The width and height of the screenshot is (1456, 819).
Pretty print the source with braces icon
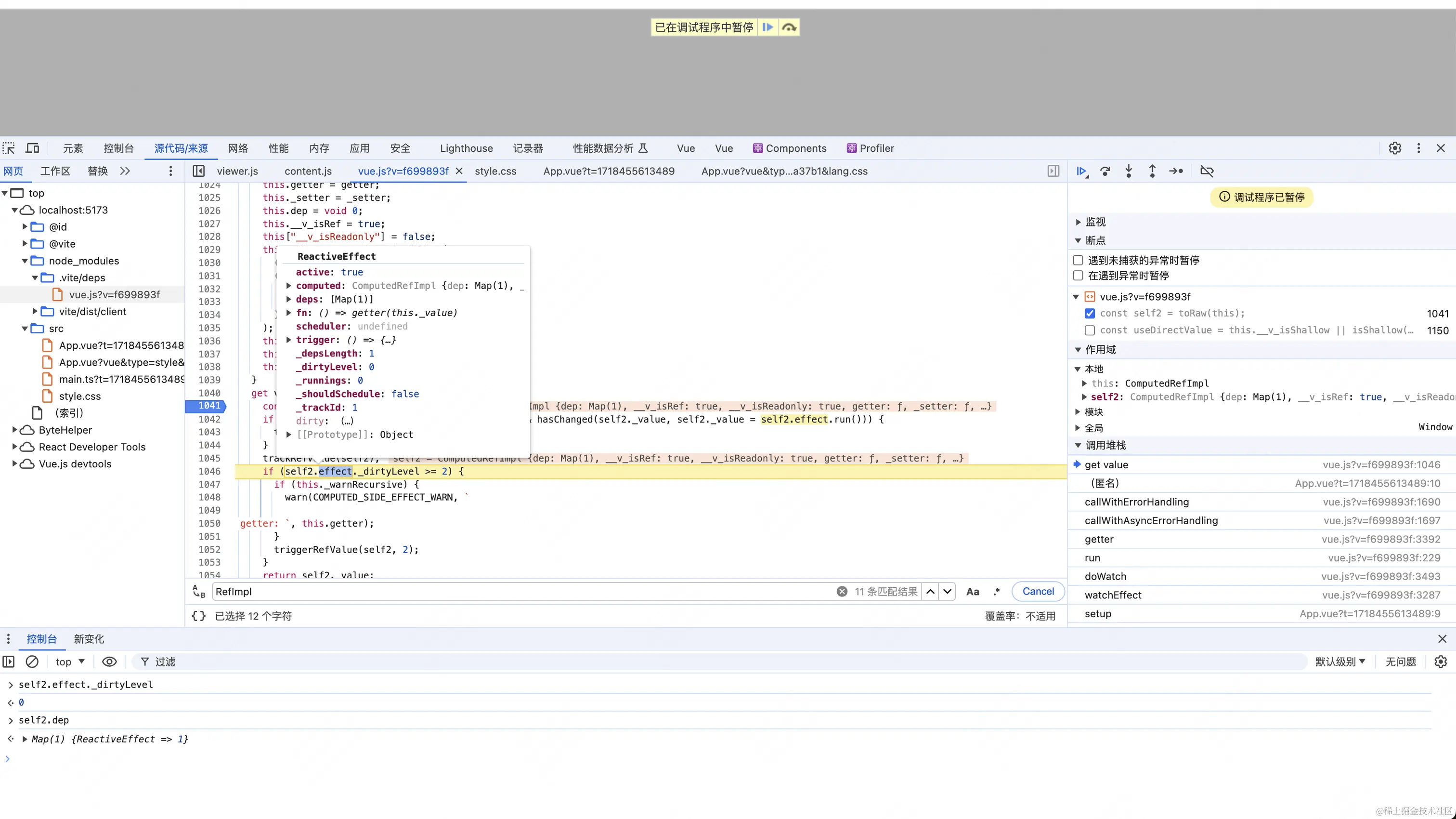[x=198, y=616]
